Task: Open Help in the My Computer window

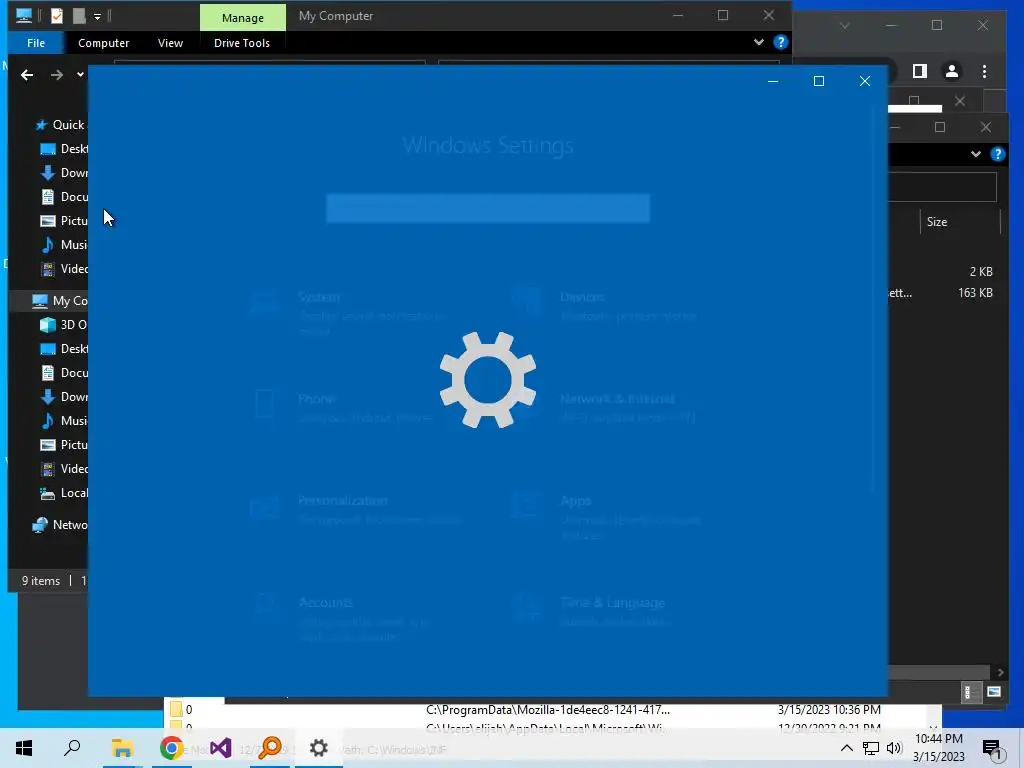Action: pos(780,42)
